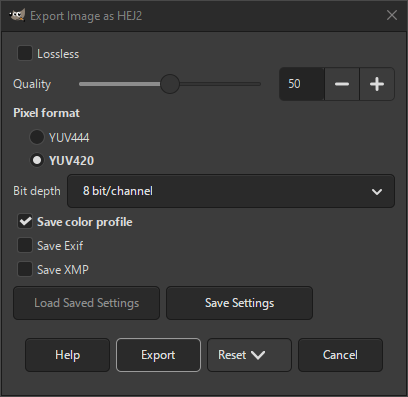Open the Bit depth dropdown
Screen dimensions: 408x397
(x=231, y=191)
